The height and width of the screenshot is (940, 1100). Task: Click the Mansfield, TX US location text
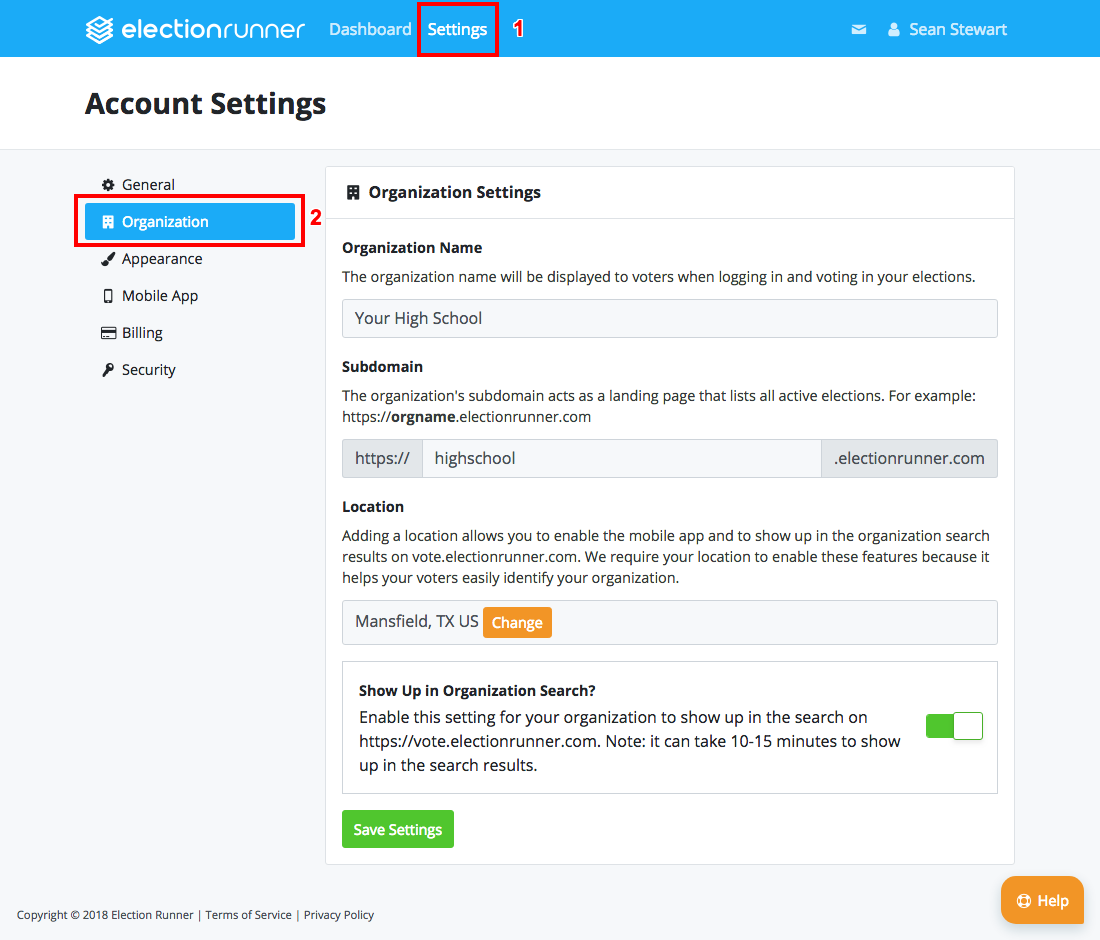pyautogui.click(x=417, y=622)
